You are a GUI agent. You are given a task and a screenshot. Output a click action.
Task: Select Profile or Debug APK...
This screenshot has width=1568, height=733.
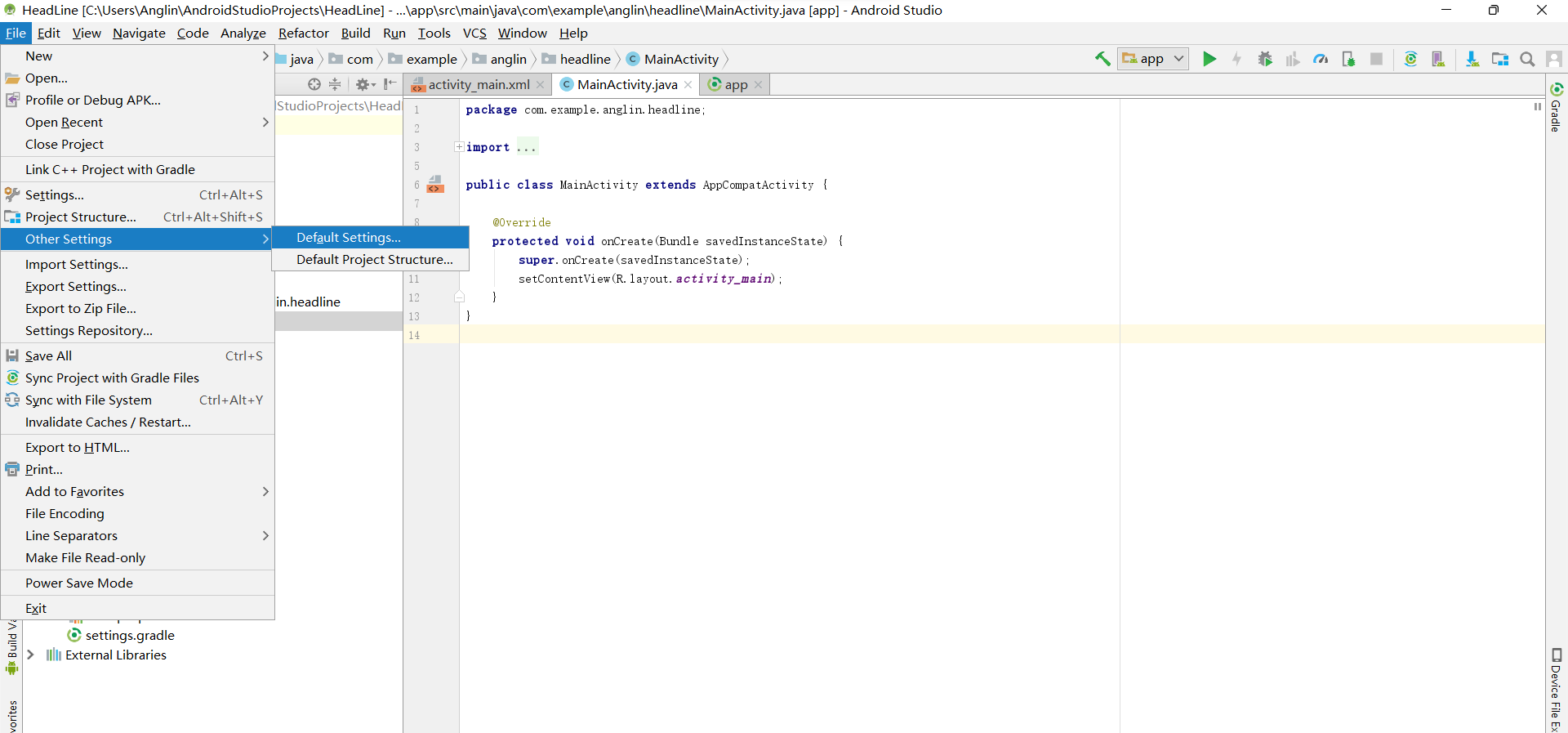pos(137,100)
